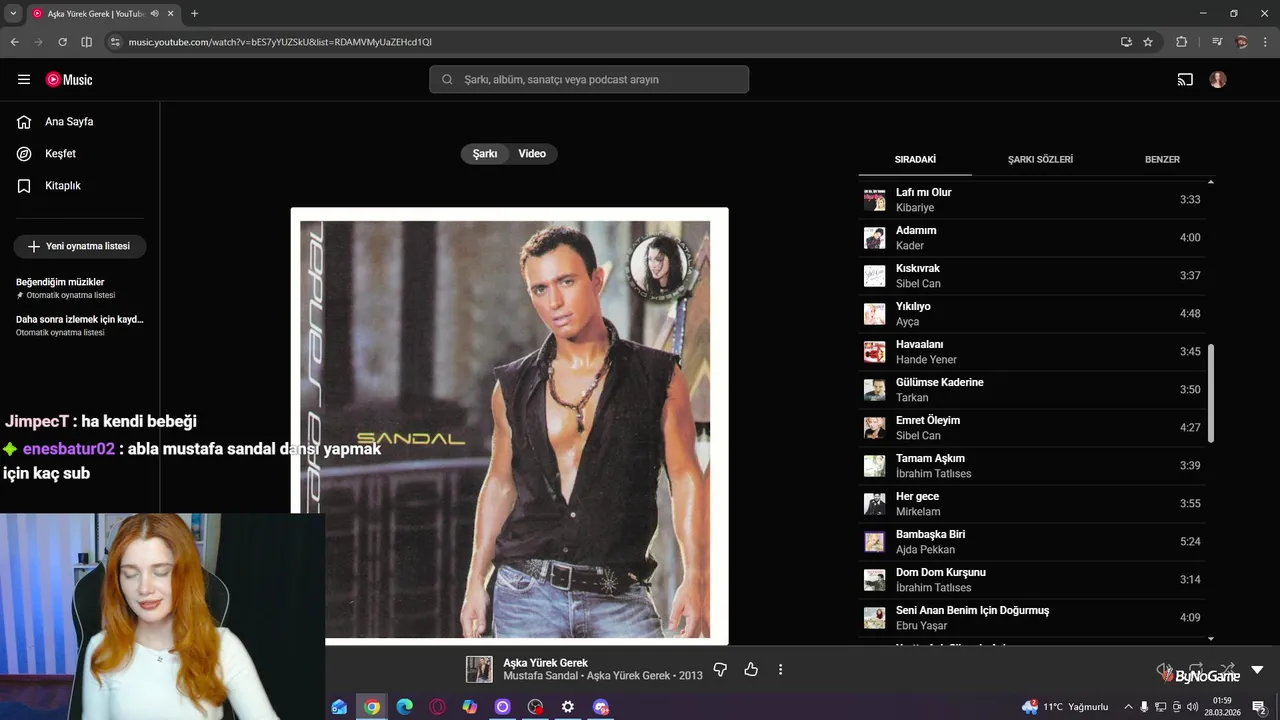Reload the browser page
Image resolution: width=1280 pixels, height=720 pixels.
[x=62, y=42]
